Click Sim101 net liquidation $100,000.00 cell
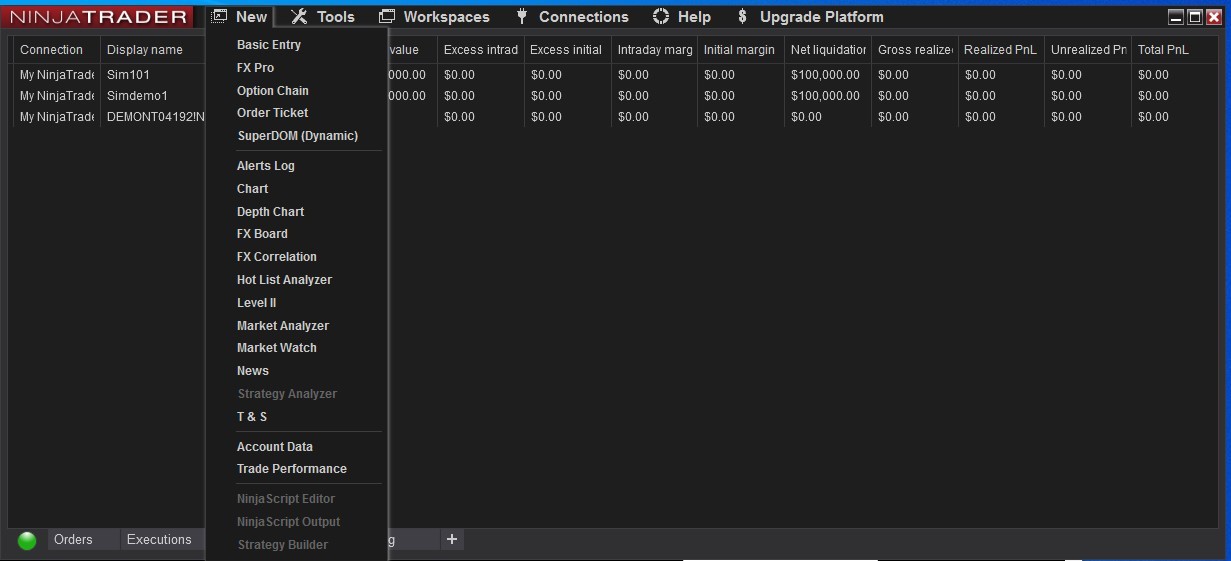This screenshot has height=561, width=1231. tap(828, 75)
